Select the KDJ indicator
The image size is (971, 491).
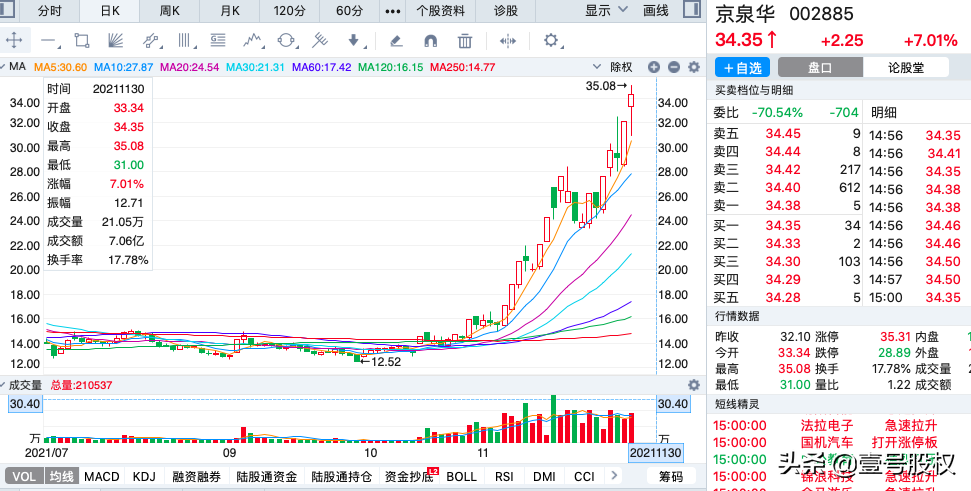click(x=144, y=476)
